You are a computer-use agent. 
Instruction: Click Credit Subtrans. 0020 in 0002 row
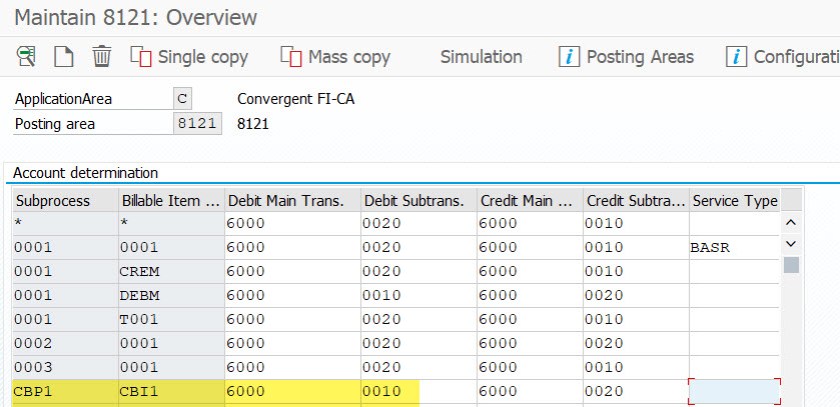(x=636, y=343)
